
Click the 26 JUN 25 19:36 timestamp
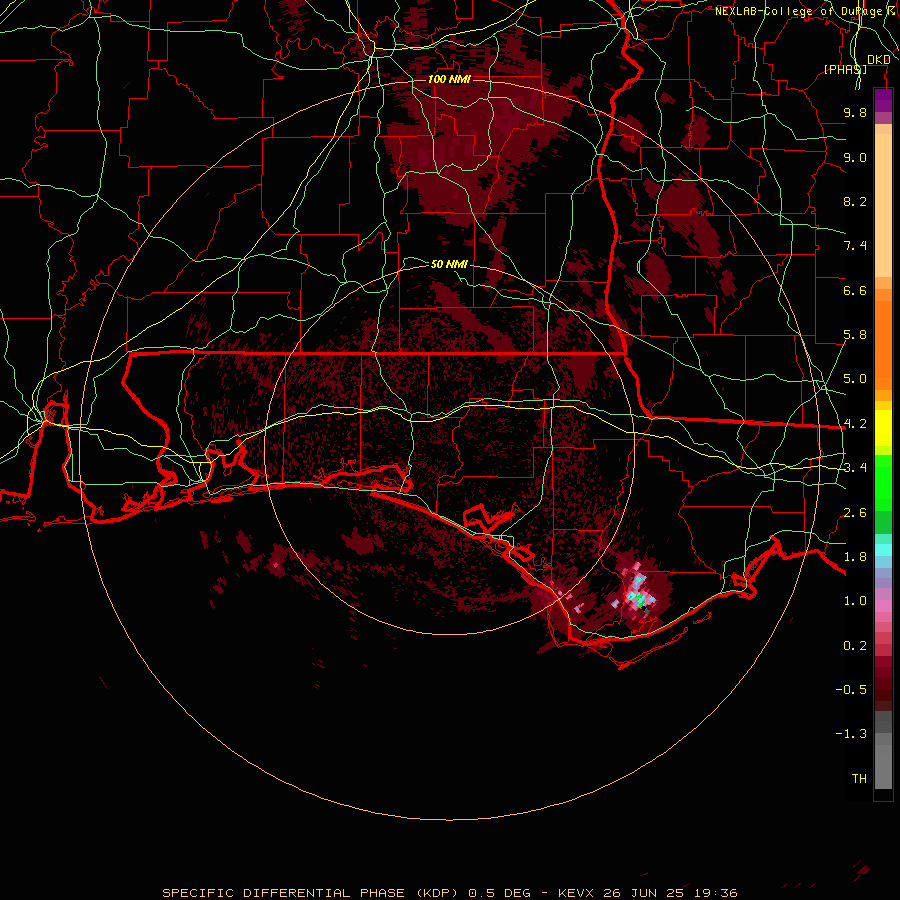[670, 893]
